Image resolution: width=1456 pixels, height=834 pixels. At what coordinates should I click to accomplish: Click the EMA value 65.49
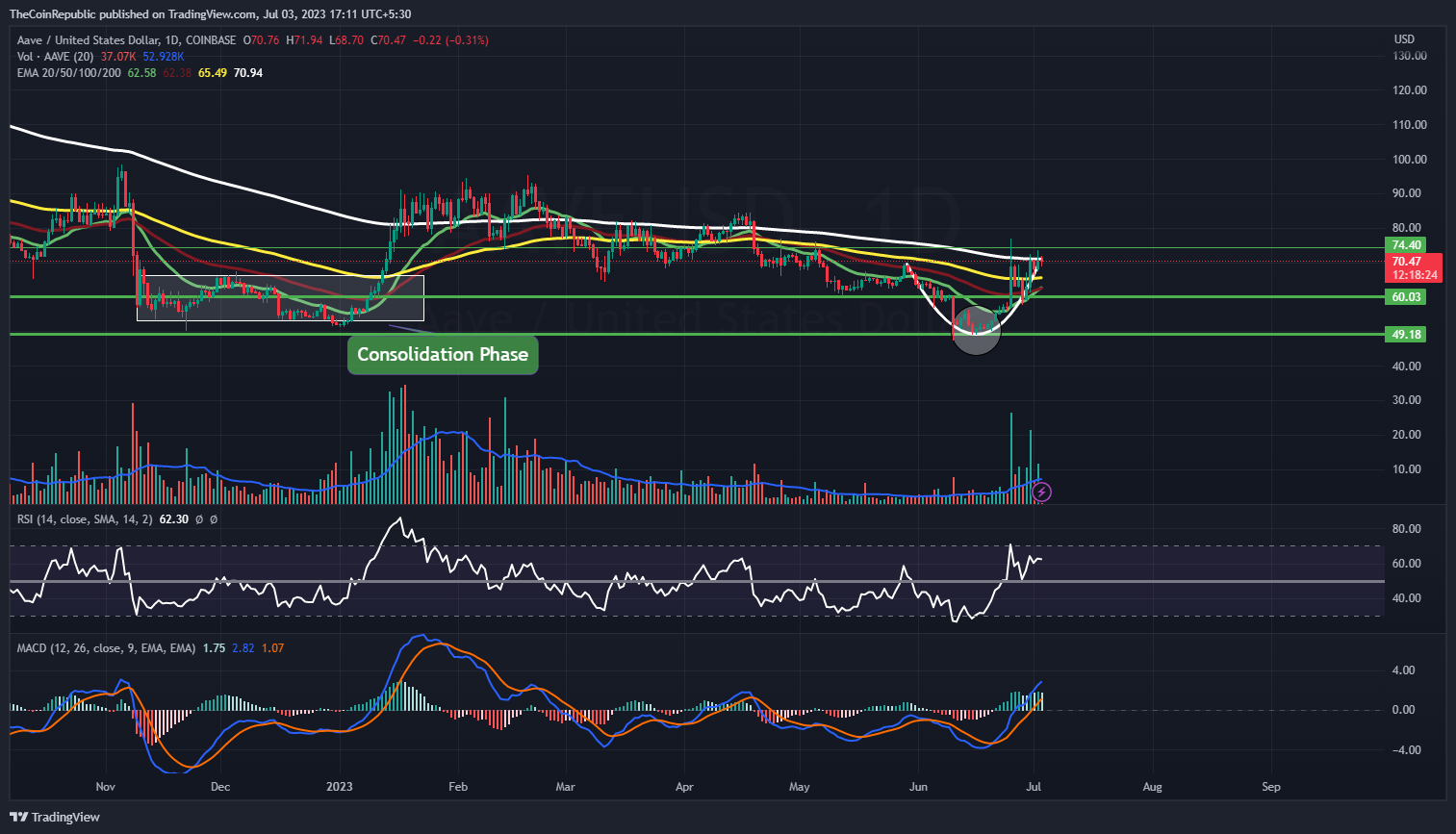coord(213,73)
